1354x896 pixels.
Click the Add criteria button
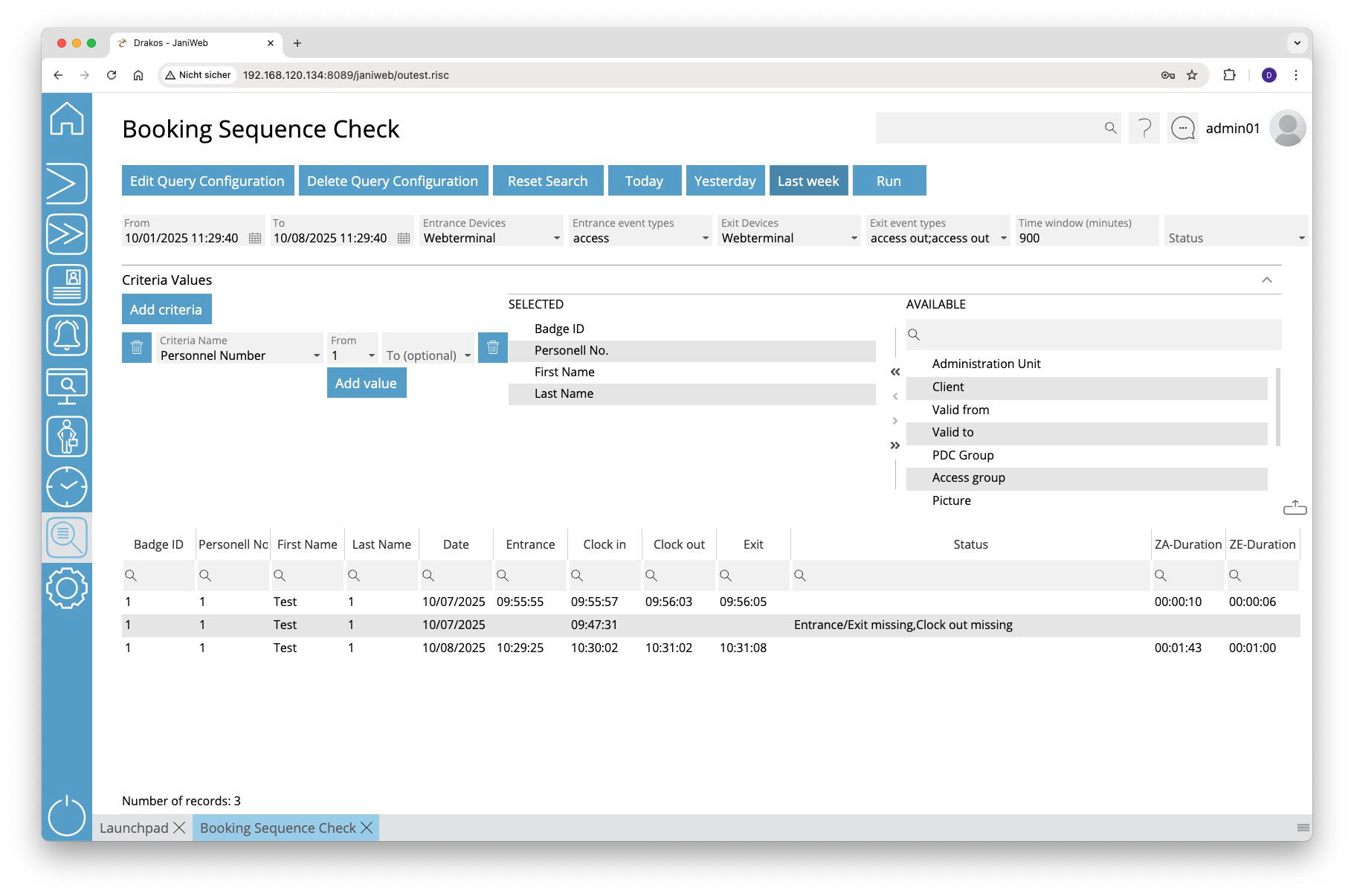[x=166, y=309]
